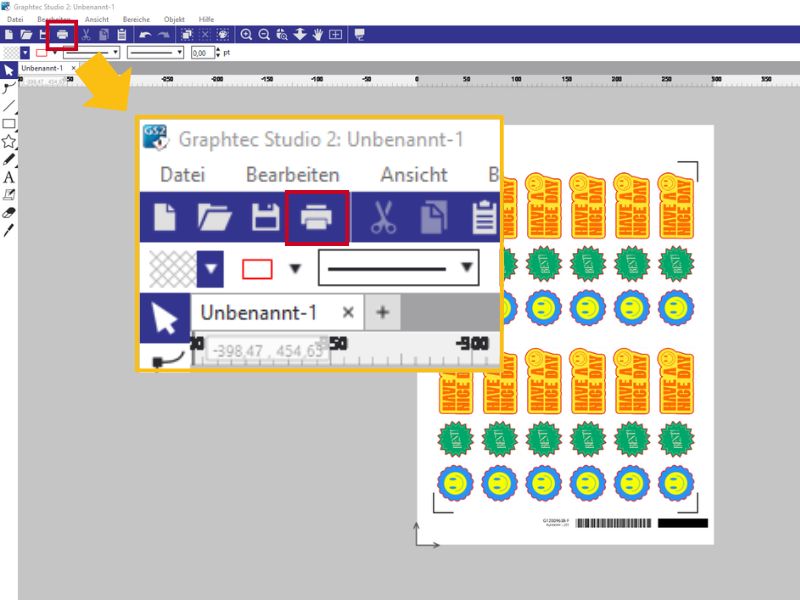Choose the arrow Select tool

pyautogui.click(x=9, y=70)
